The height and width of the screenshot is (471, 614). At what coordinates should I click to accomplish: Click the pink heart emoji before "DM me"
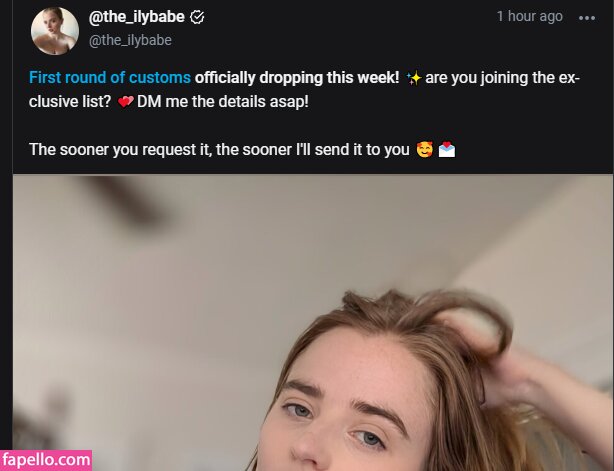point(125,102)
